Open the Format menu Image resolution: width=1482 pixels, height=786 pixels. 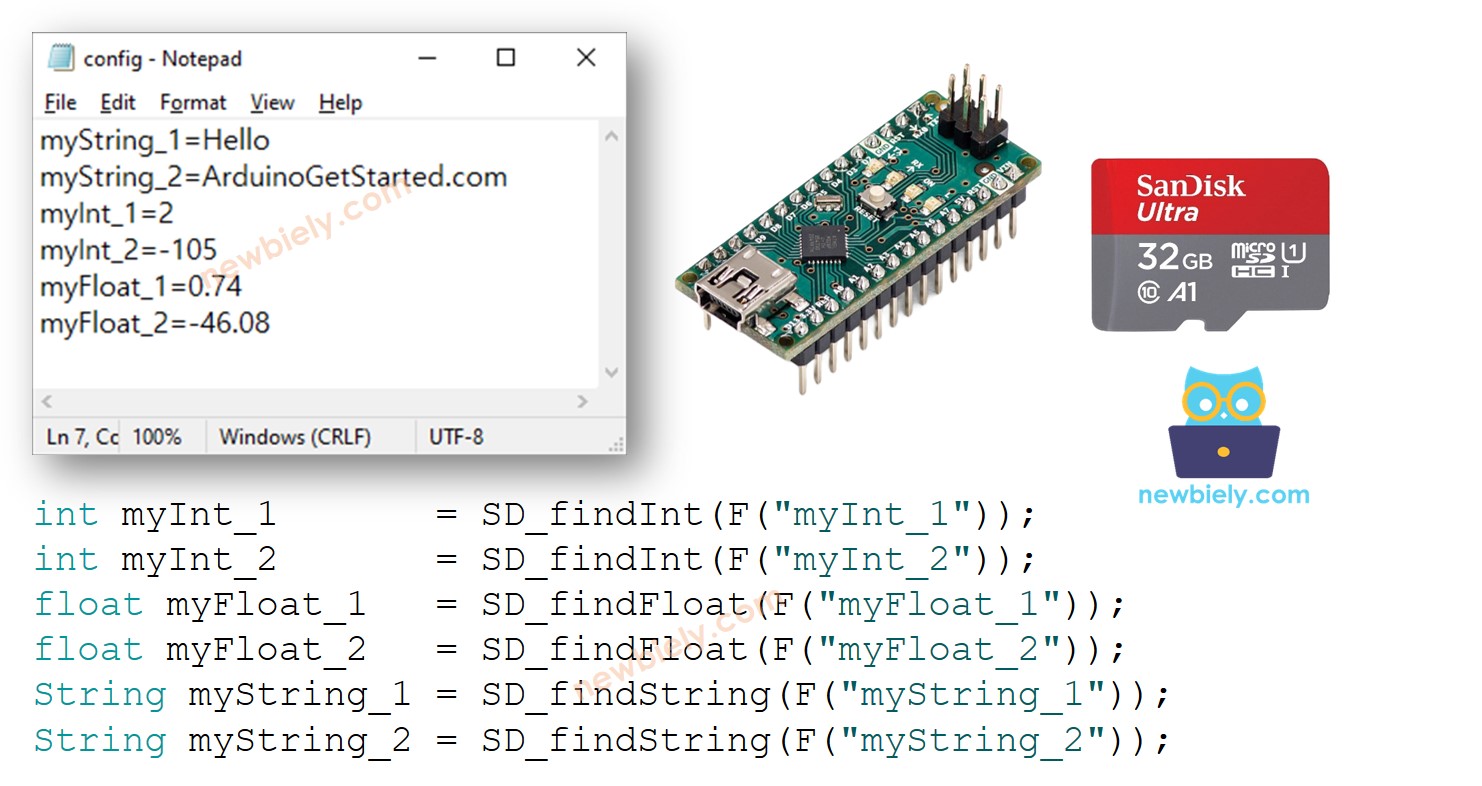(192, 102)
